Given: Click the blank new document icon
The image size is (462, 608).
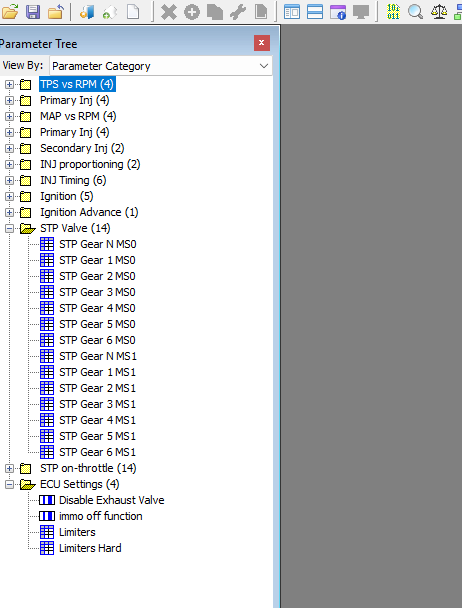Looking at the screenshot, I should (133, 12).
